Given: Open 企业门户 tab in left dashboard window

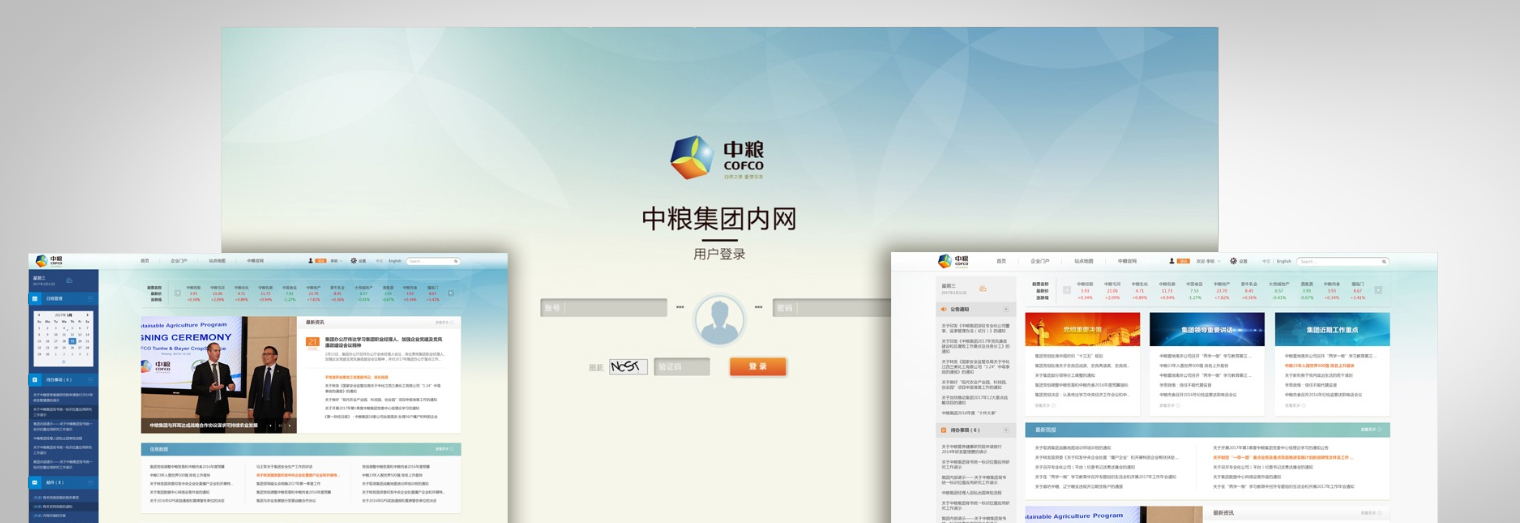Looking at the screenshot, I should click(179, 261).
